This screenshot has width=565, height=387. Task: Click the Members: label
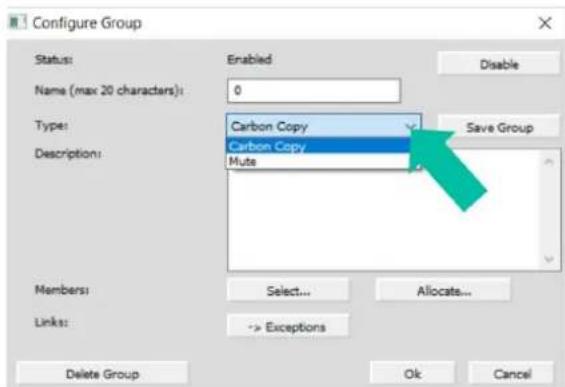coord(62,289)
